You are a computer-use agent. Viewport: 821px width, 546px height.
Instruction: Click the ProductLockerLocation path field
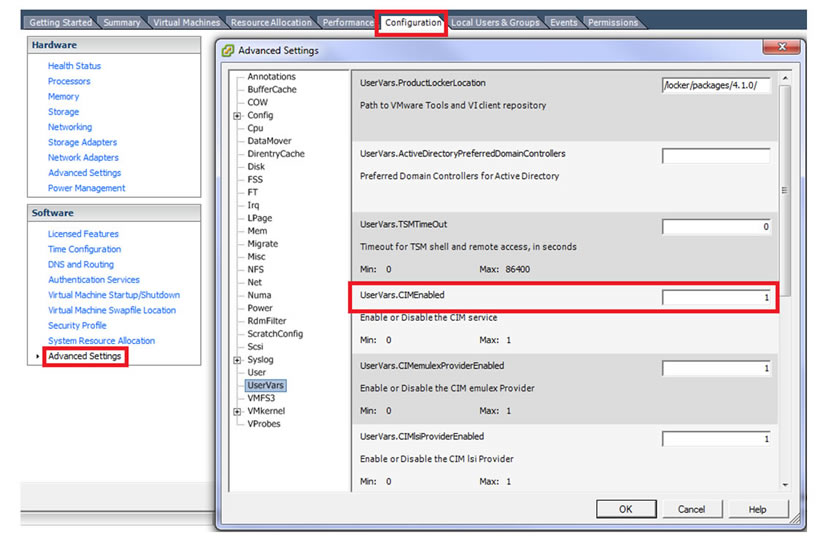click(716, 85)
